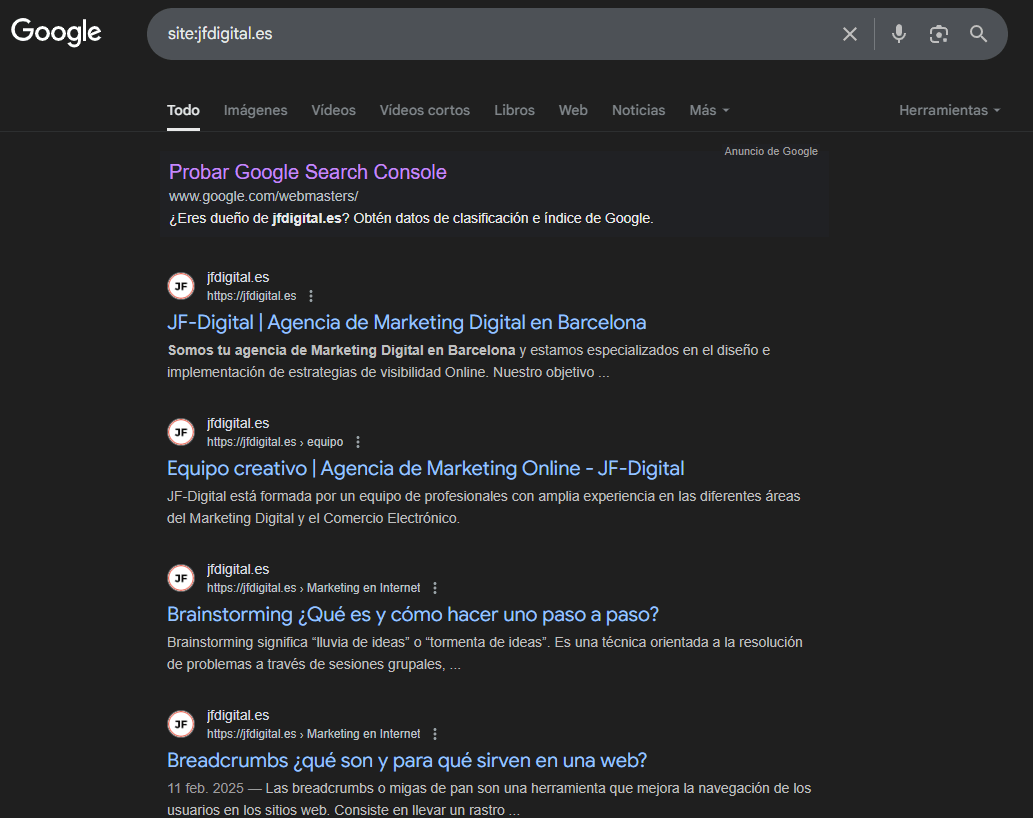Open the Probar Google Search Console link
1033x818 pixels.
[308, 172]
